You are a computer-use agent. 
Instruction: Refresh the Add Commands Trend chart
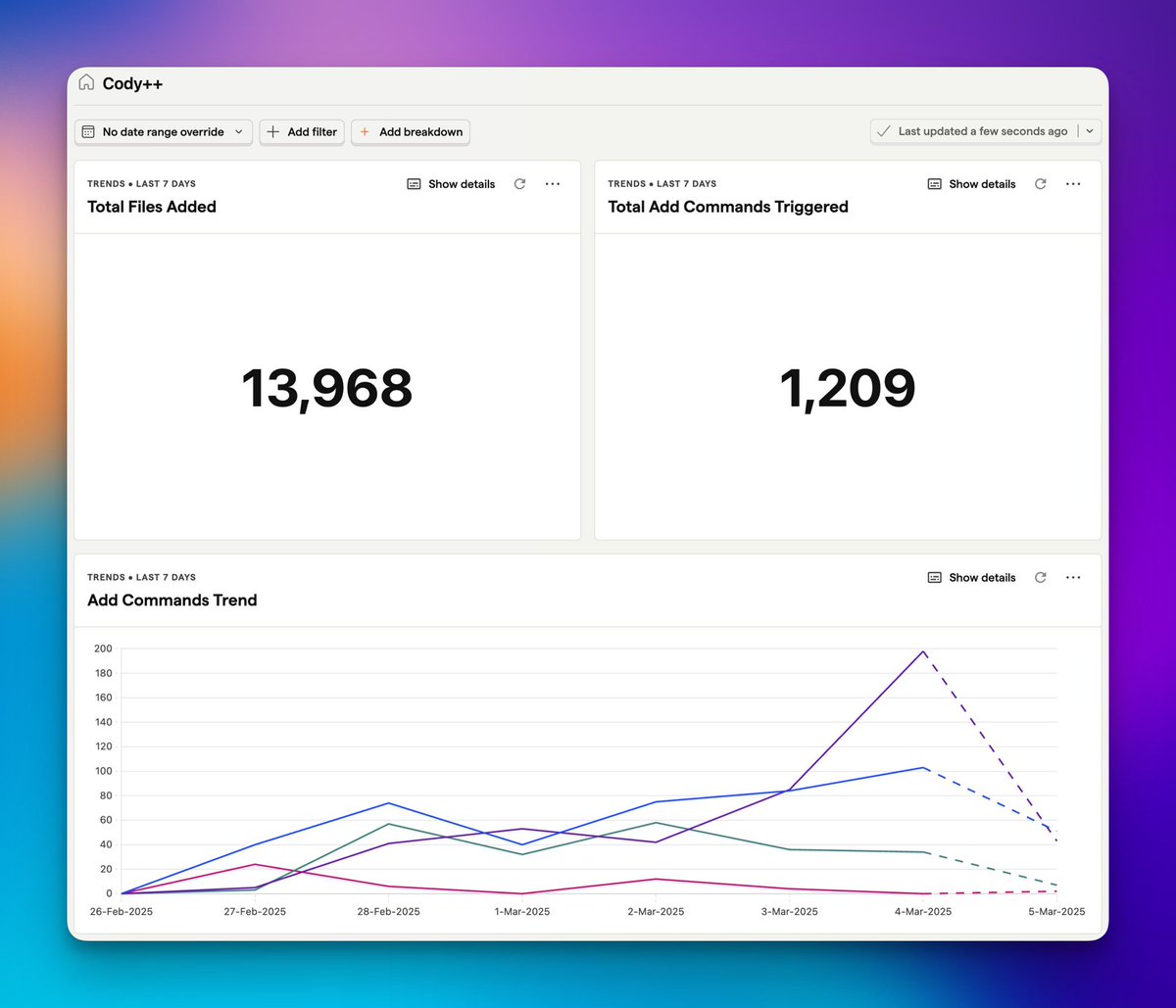tap(1040, 577)
